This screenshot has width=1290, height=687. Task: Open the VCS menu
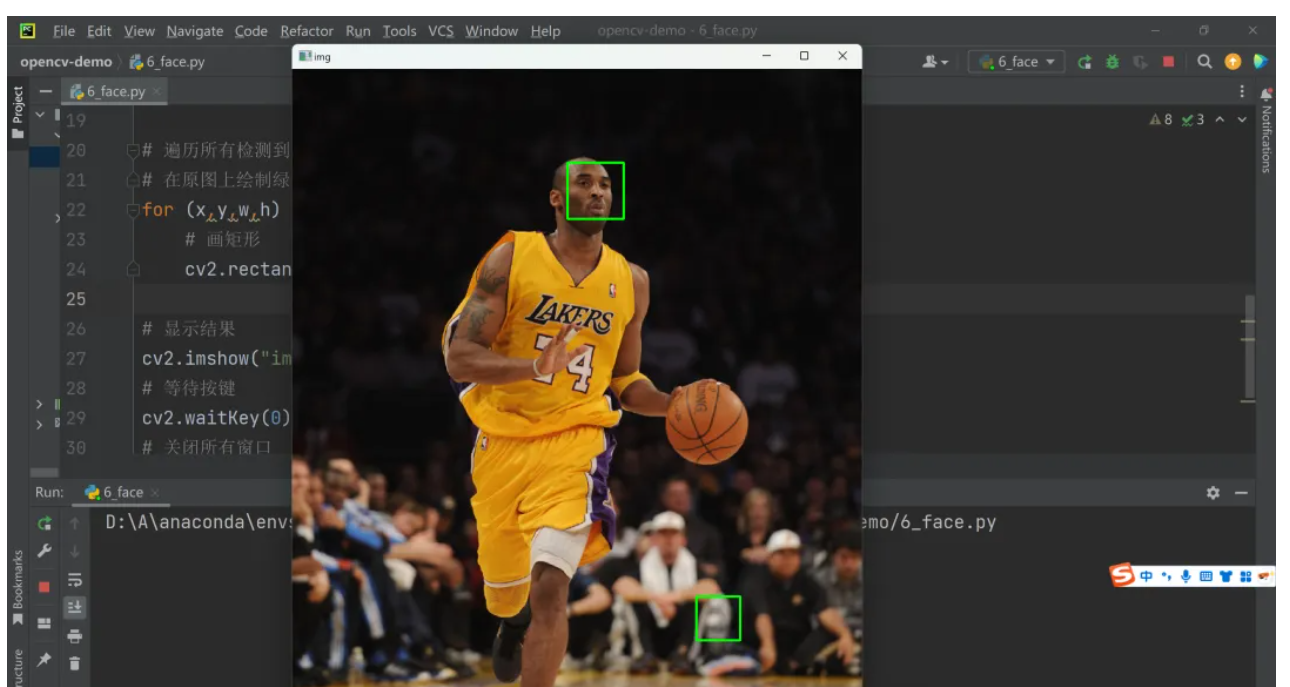pyautogui.click(x=441, y=31)
